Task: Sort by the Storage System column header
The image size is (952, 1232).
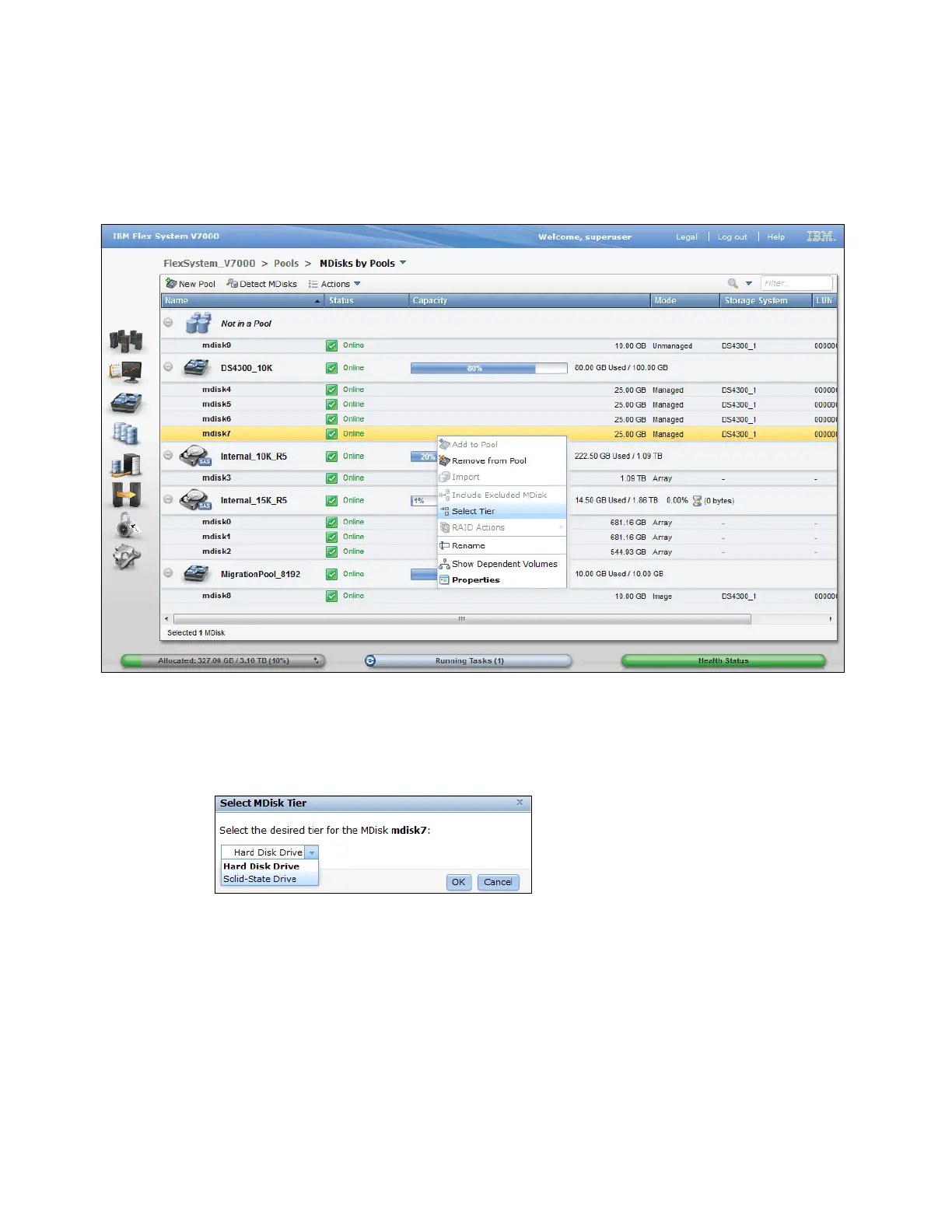Action: click(x=766, y=300)
